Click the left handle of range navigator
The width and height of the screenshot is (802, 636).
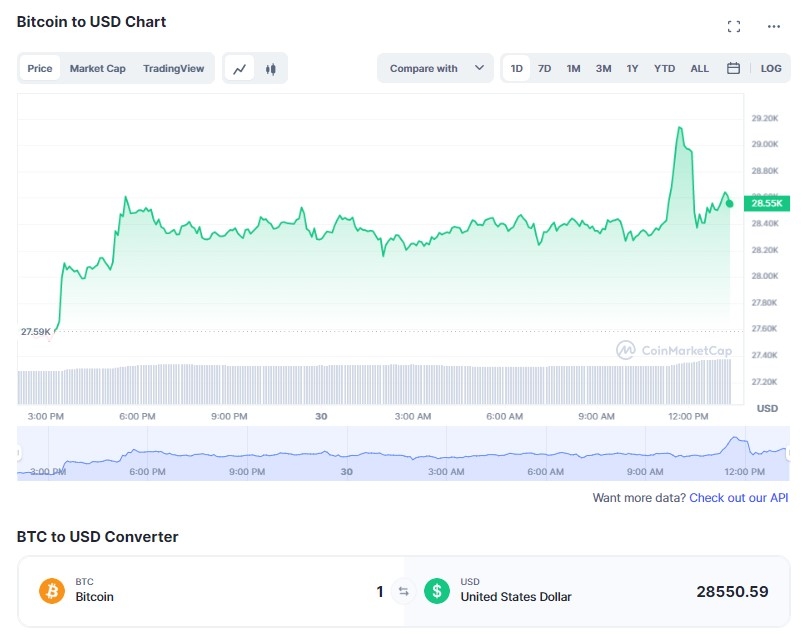point(19,453)
